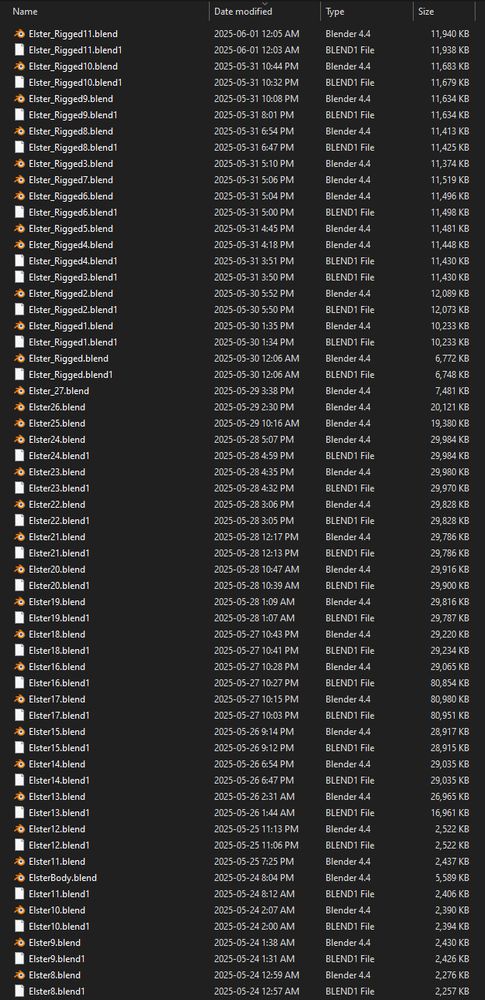Image resolution: width=485 pixels, height=1000 pixels.
Task: Select the Elster26.blend file name
Action: (x=57, y=407)
